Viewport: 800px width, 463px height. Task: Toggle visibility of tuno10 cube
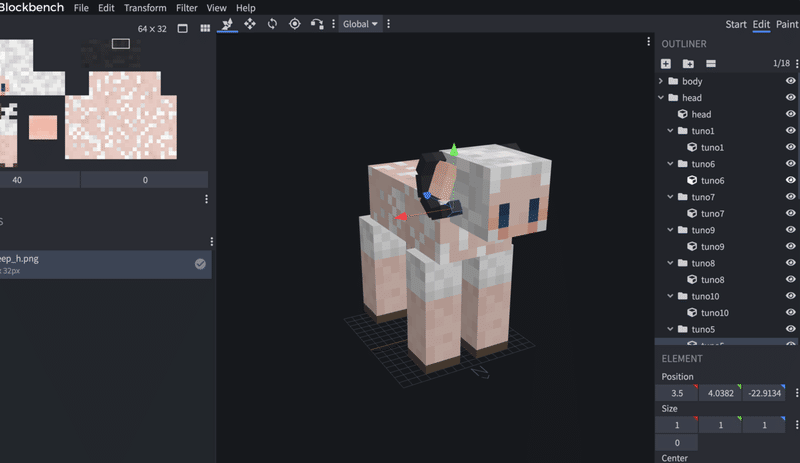[790, 312]
